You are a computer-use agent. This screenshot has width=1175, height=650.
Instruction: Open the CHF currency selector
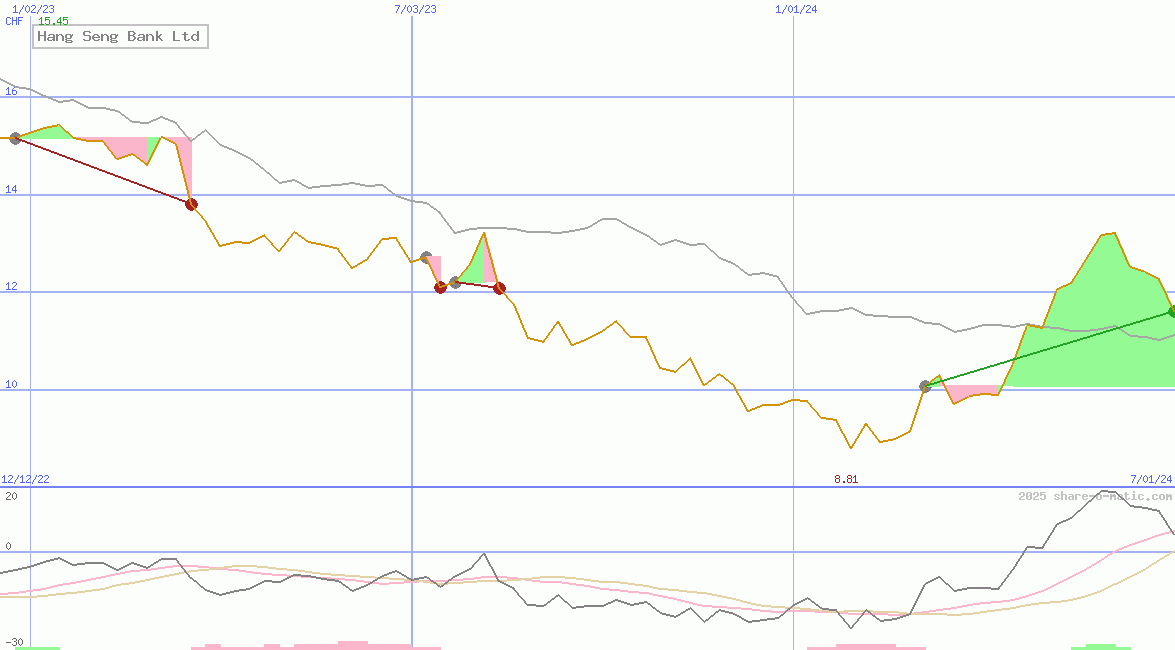12,21
